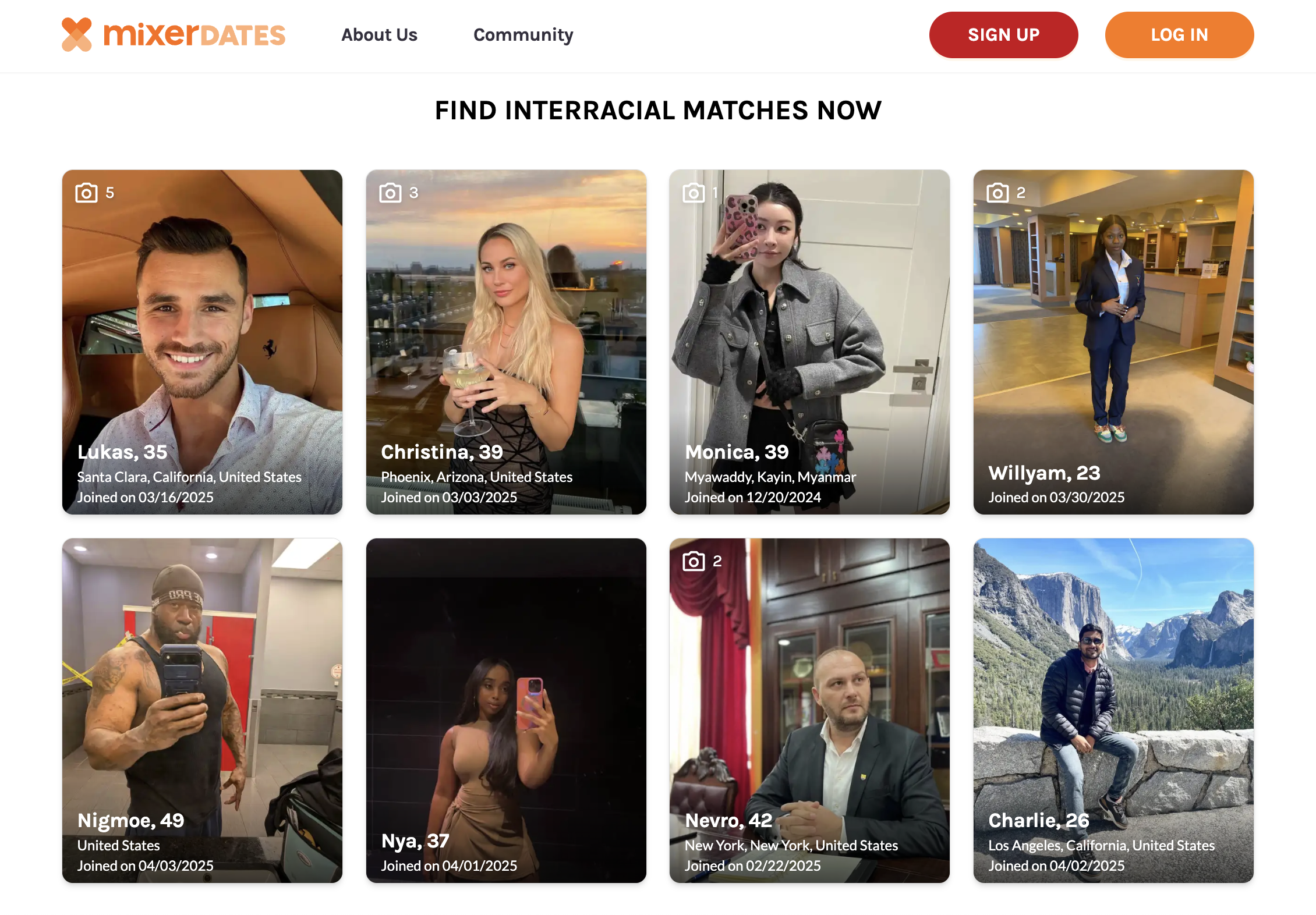Viewport: 1316px width, 915px height.
Task: Click the red SIGN UP button
Action: [1003, 35]
